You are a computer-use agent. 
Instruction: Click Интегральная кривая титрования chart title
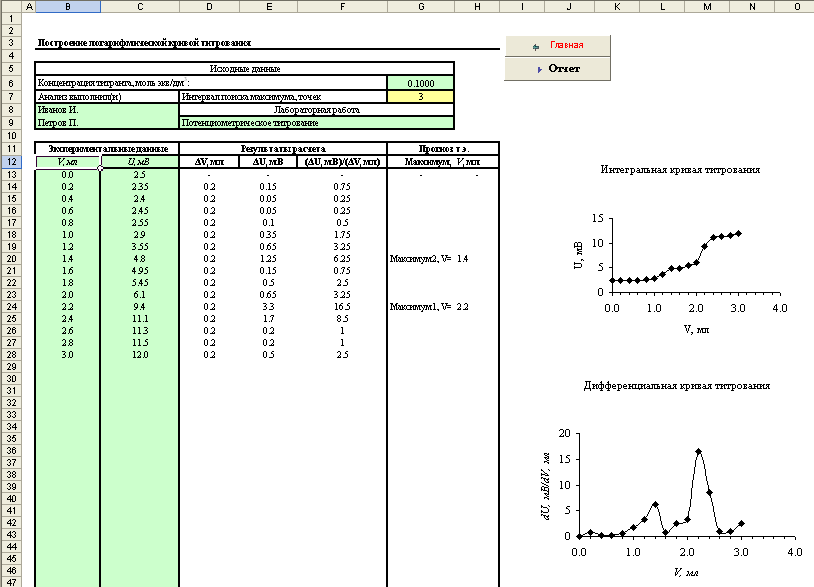pos(680,170)
